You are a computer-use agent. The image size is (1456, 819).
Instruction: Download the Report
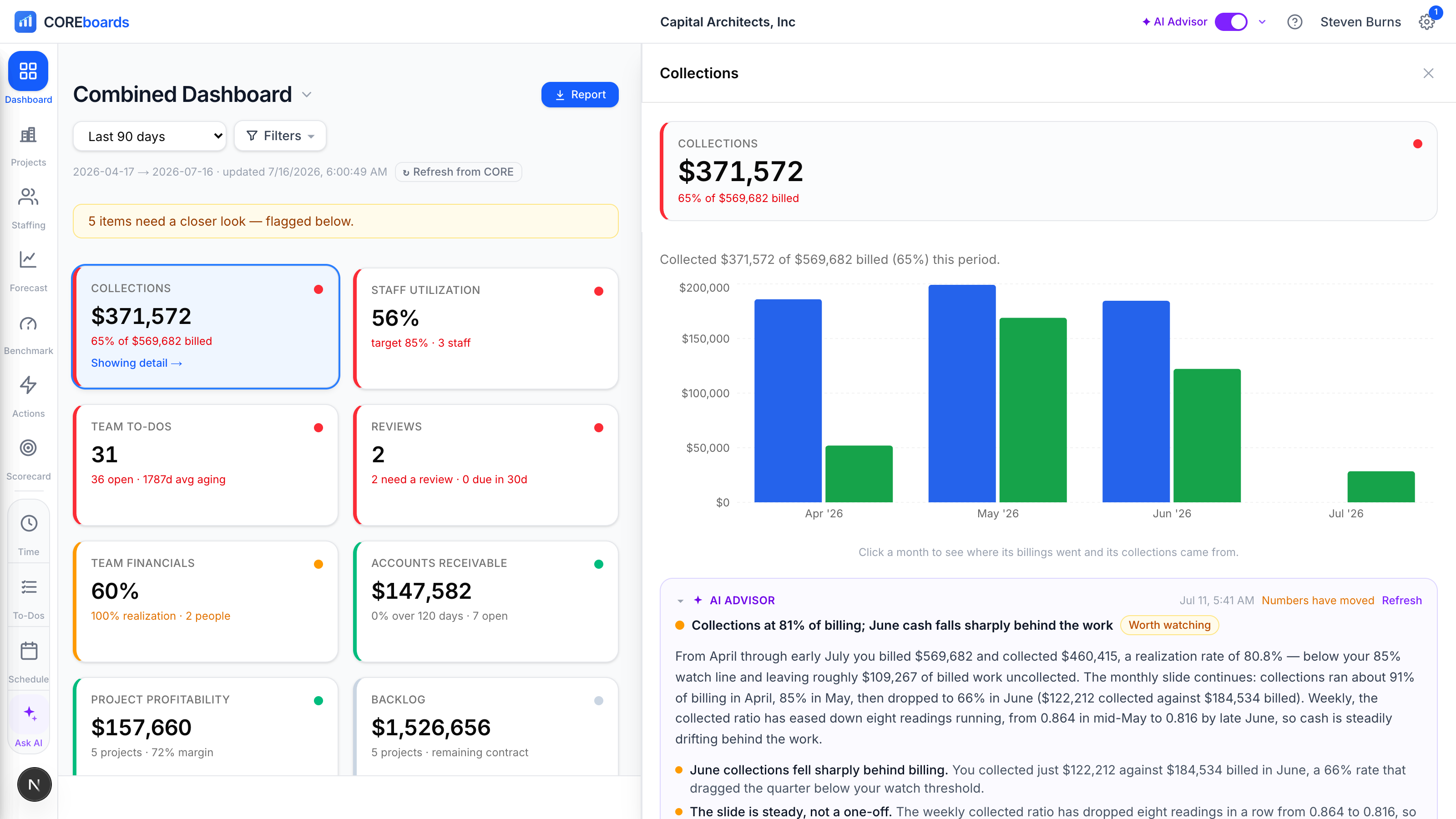(x=579, y=94)
